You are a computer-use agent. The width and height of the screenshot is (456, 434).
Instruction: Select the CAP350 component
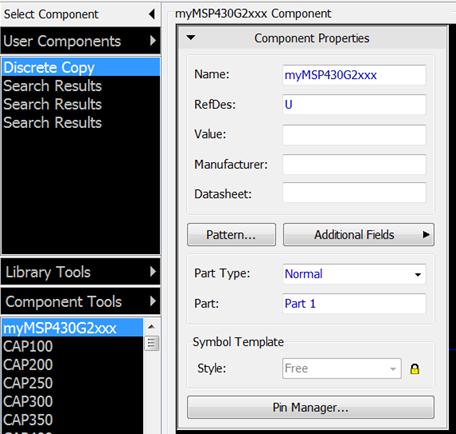[73, 420]
